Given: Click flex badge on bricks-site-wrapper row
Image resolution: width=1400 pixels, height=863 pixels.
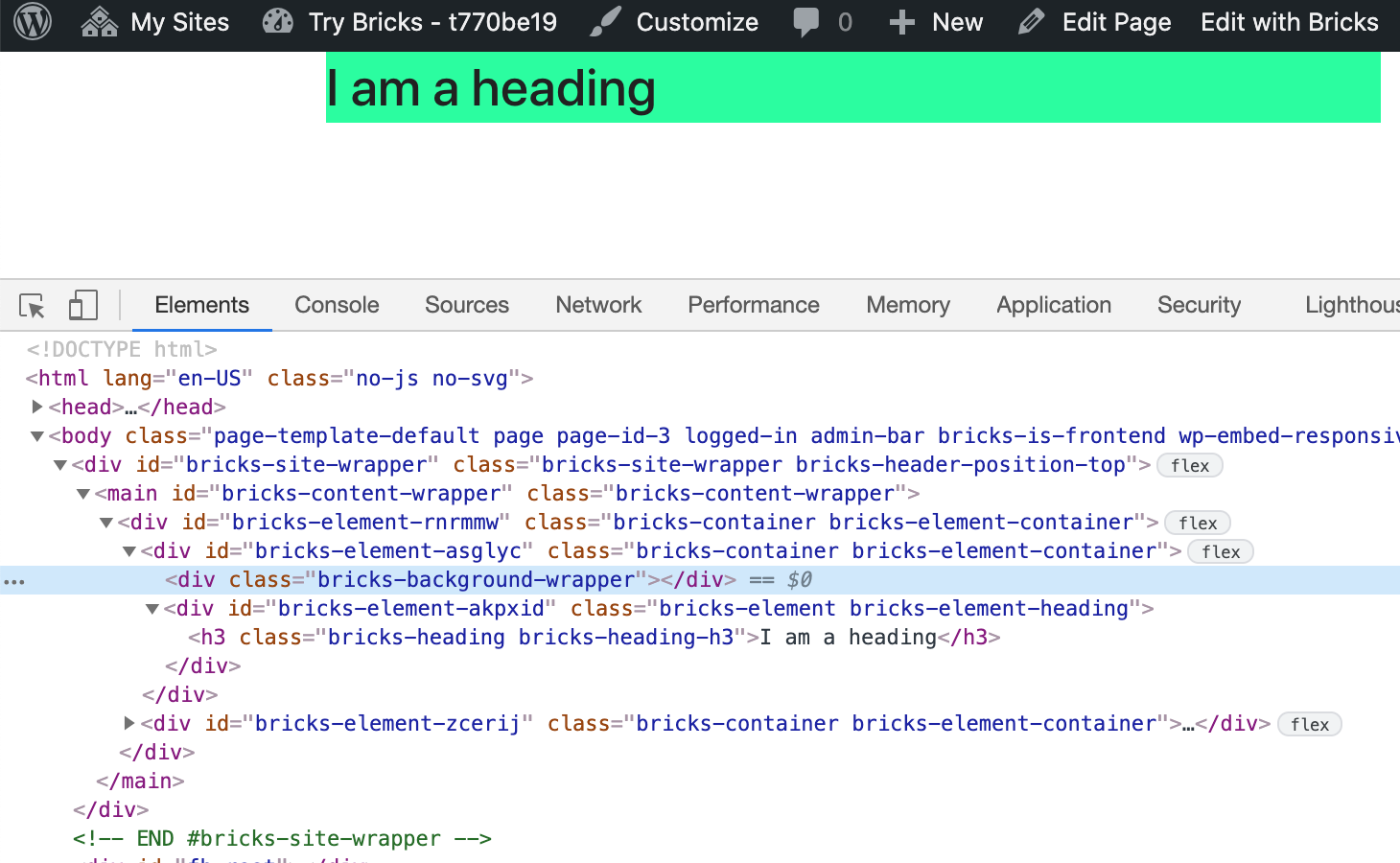Looking at the screenshot, I should 1190,465.
